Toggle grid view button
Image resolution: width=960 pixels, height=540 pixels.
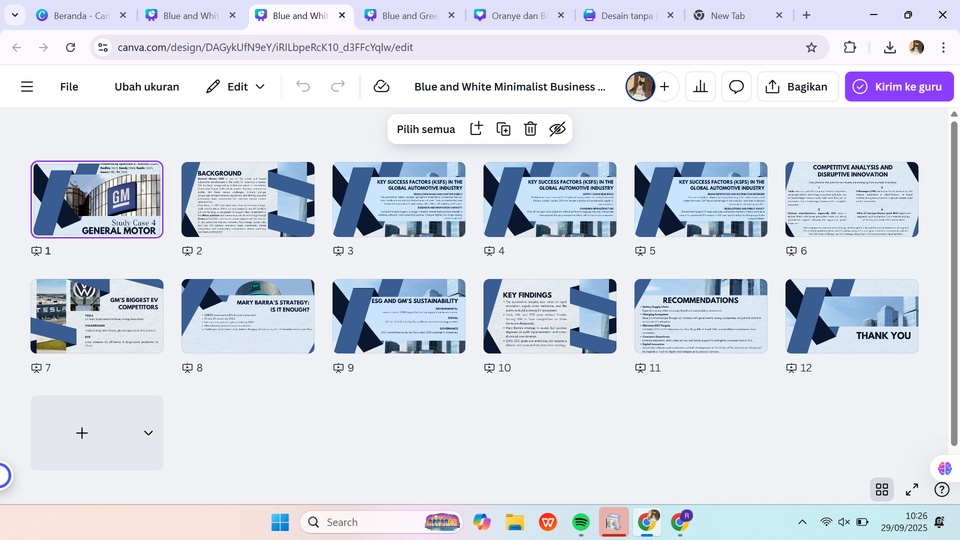click(x=882, y=489)
